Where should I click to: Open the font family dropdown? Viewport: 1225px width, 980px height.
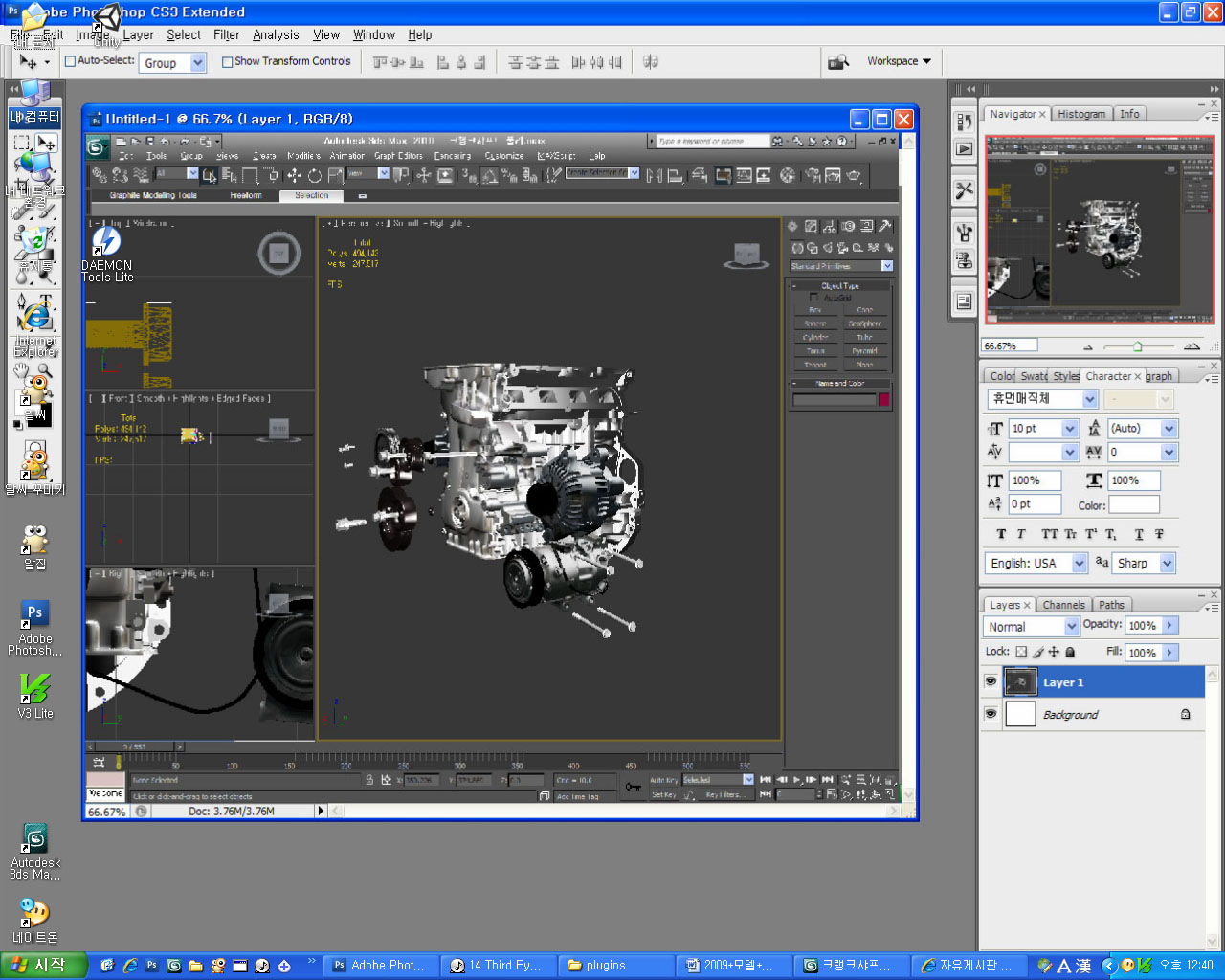pos(1090,398)
